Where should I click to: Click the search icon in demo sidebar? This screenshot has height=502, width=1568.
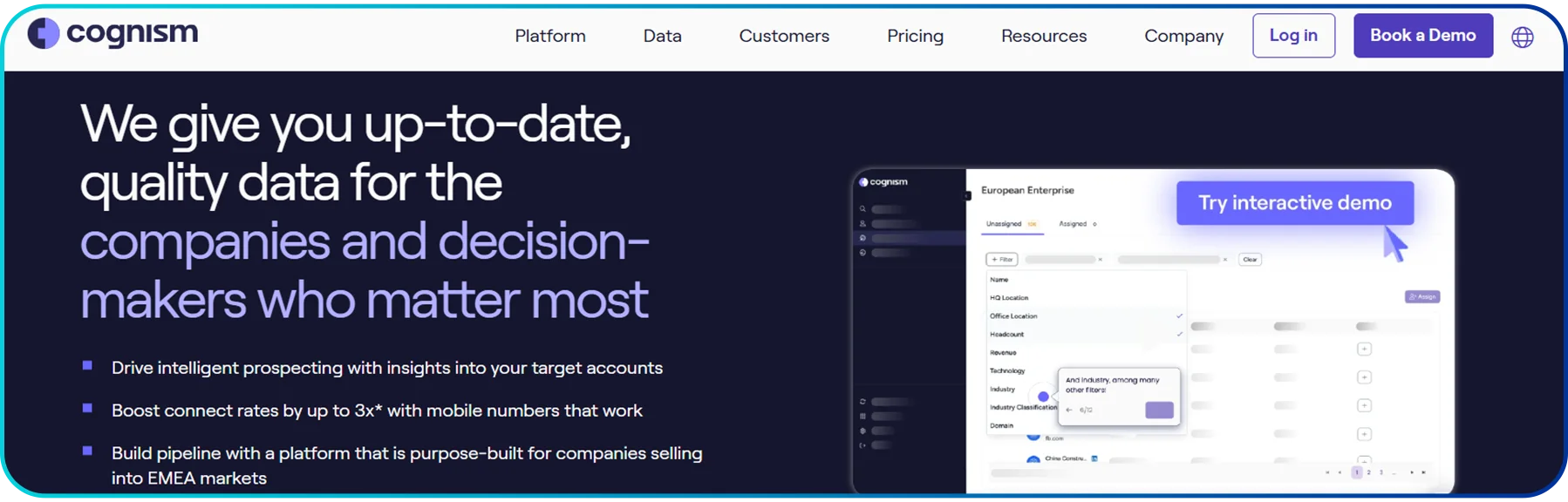[x=862, y=209]
